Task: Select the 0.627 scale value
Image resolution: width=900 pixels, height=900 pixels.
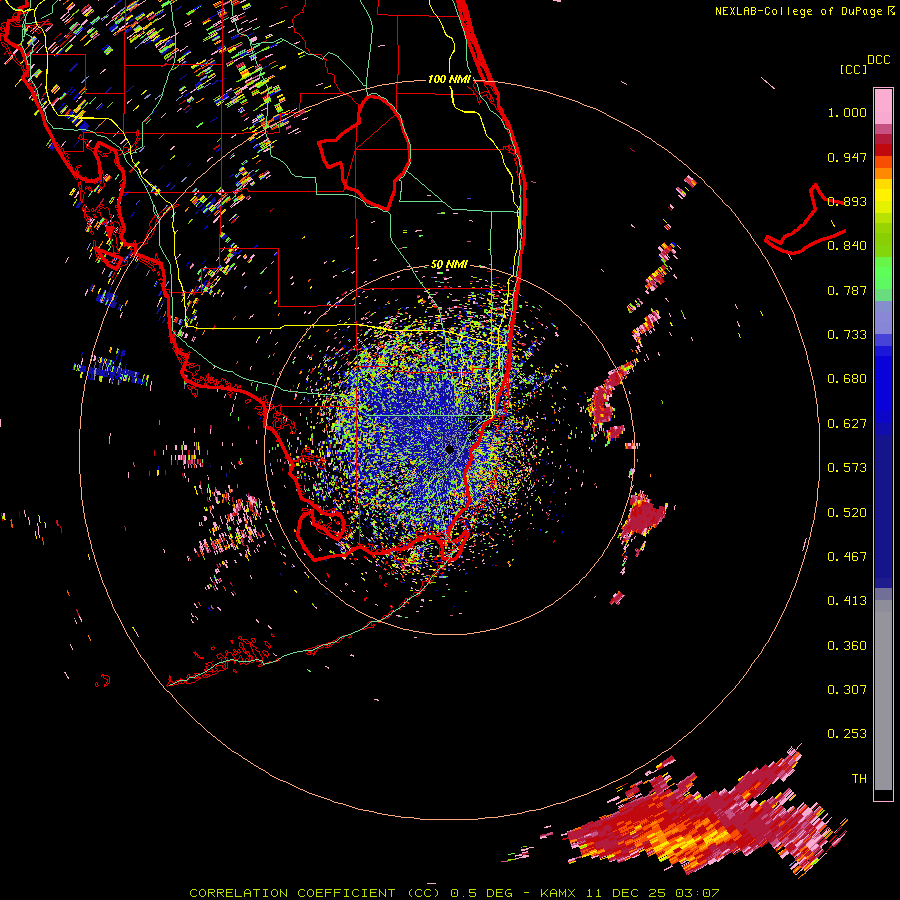Action: 847,424
